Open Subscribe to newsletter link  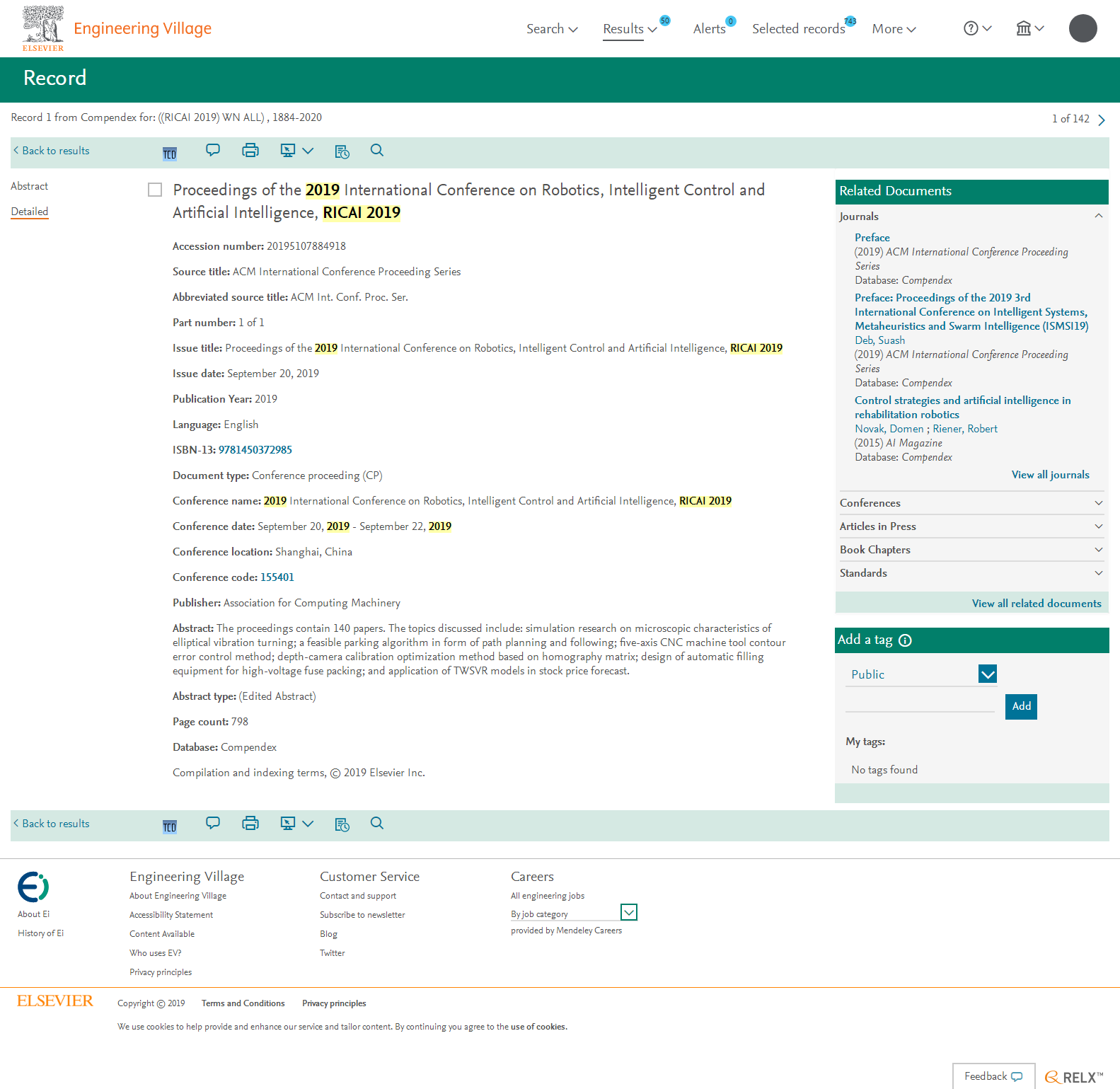pyautogui.click(x=362, y=915)
